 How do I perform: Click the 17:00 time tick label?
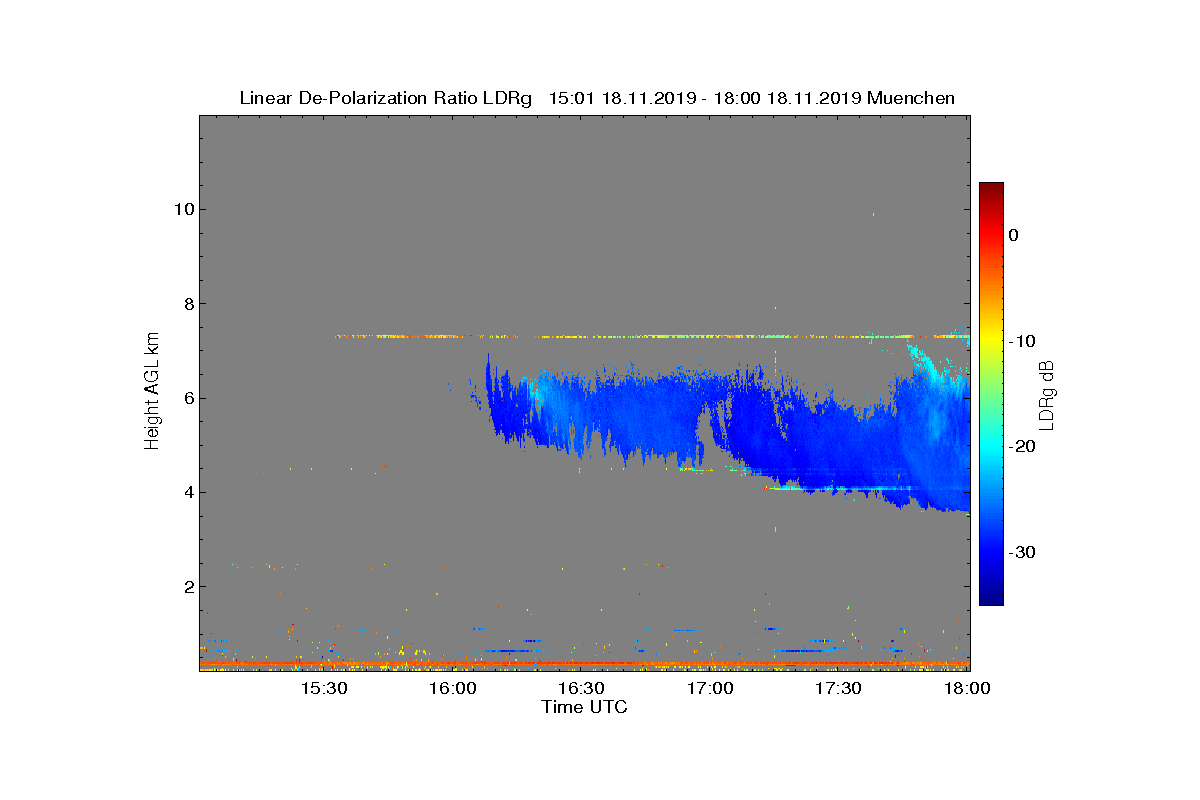(x=710, y=688)
